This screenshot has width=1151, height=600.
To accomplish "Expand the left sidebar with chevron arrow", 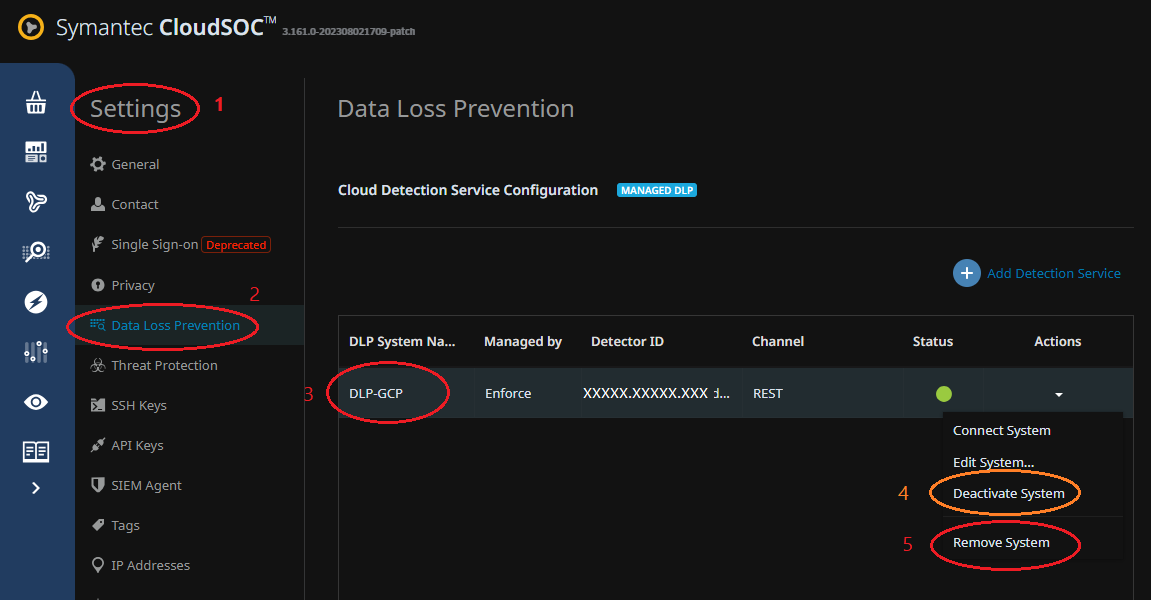I will (x=36, y=488).
